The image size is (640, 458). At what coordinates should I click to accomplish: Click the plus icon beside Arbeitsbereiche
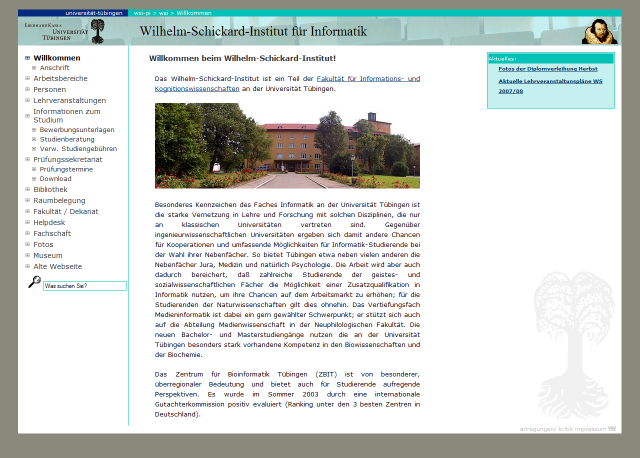click(x=27, y=78)
